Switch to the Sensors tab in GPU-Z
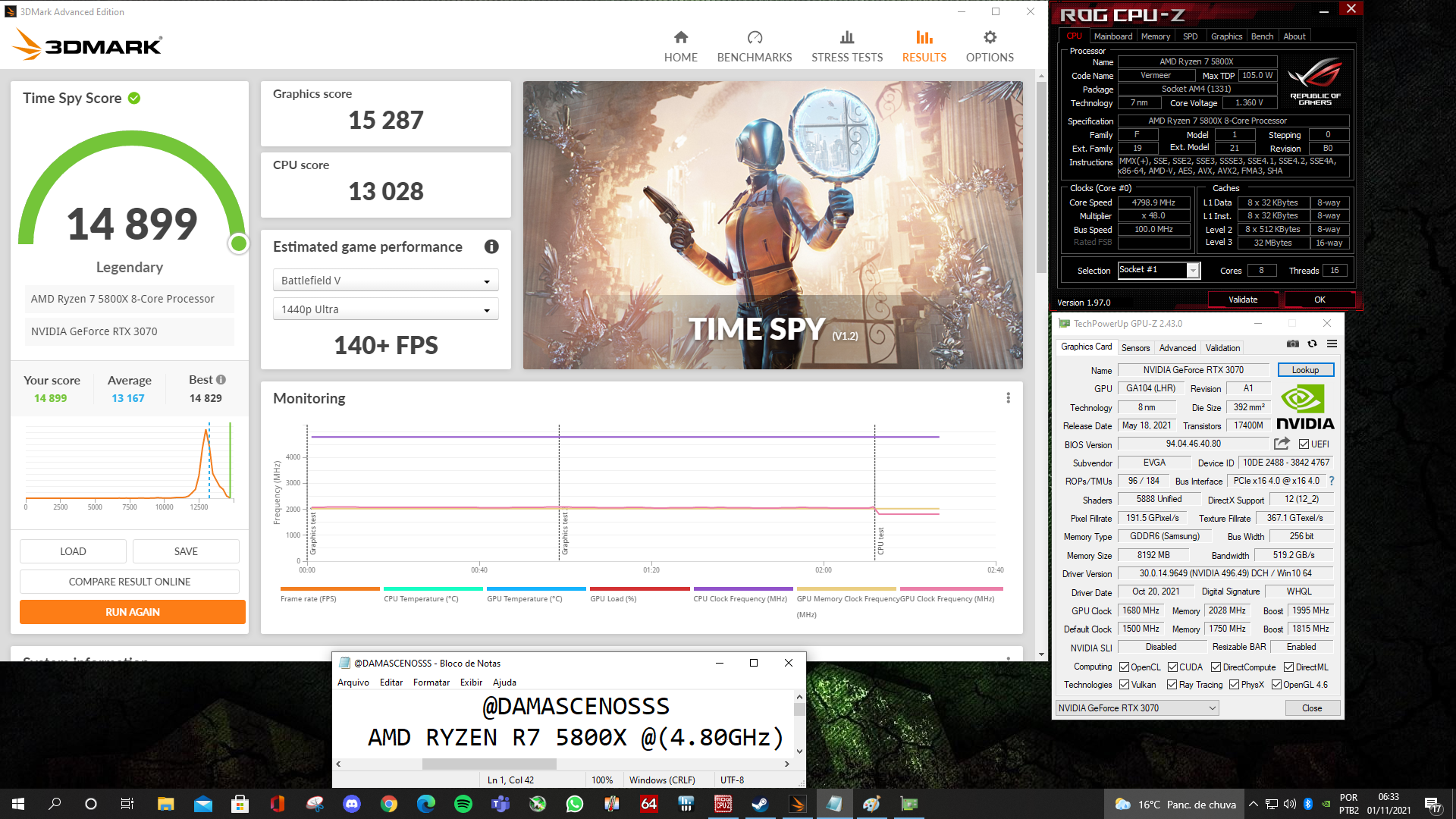Image resolution: width=1456 pixels, height=819 pixels. [x=1135, y=348]
